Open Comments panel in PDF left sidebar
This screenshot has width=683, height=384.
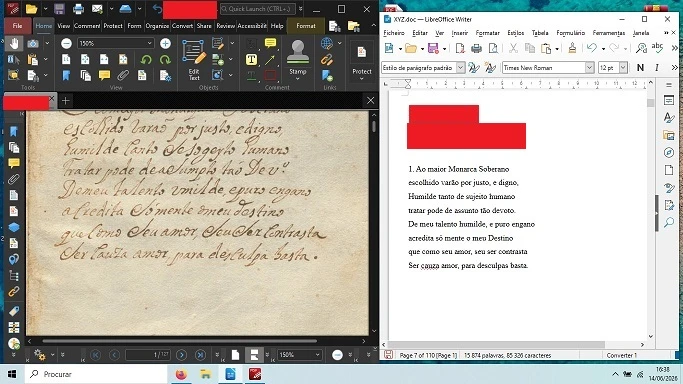pyautogui.click(x=14, y=163)
